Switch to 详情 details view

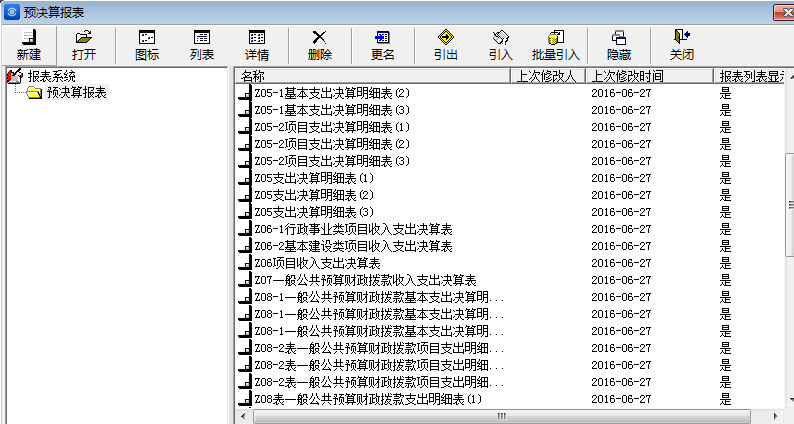(257, 45)
